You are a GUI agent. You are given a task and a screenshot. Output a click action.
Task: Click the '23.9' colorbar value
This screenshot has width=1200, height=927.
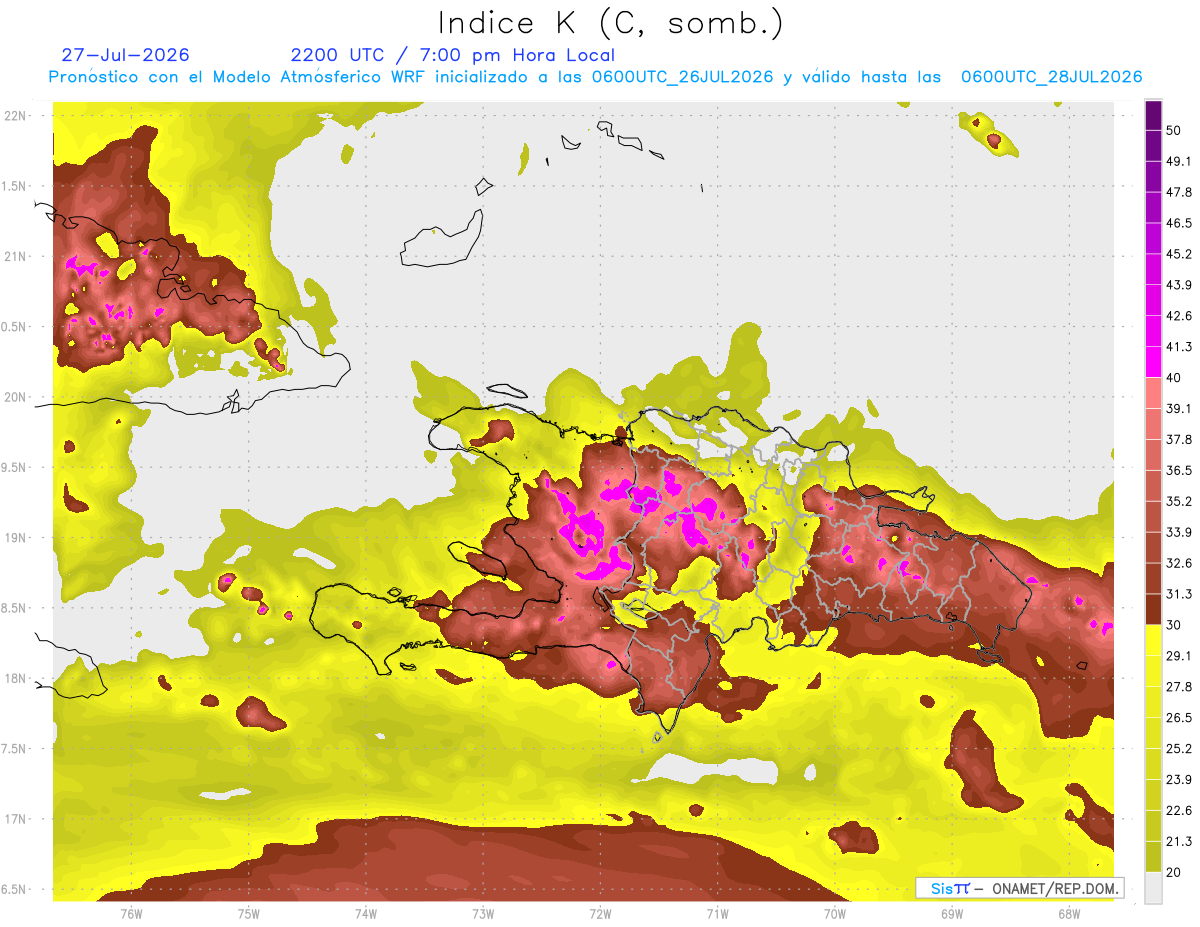[x=1178, y=779]
